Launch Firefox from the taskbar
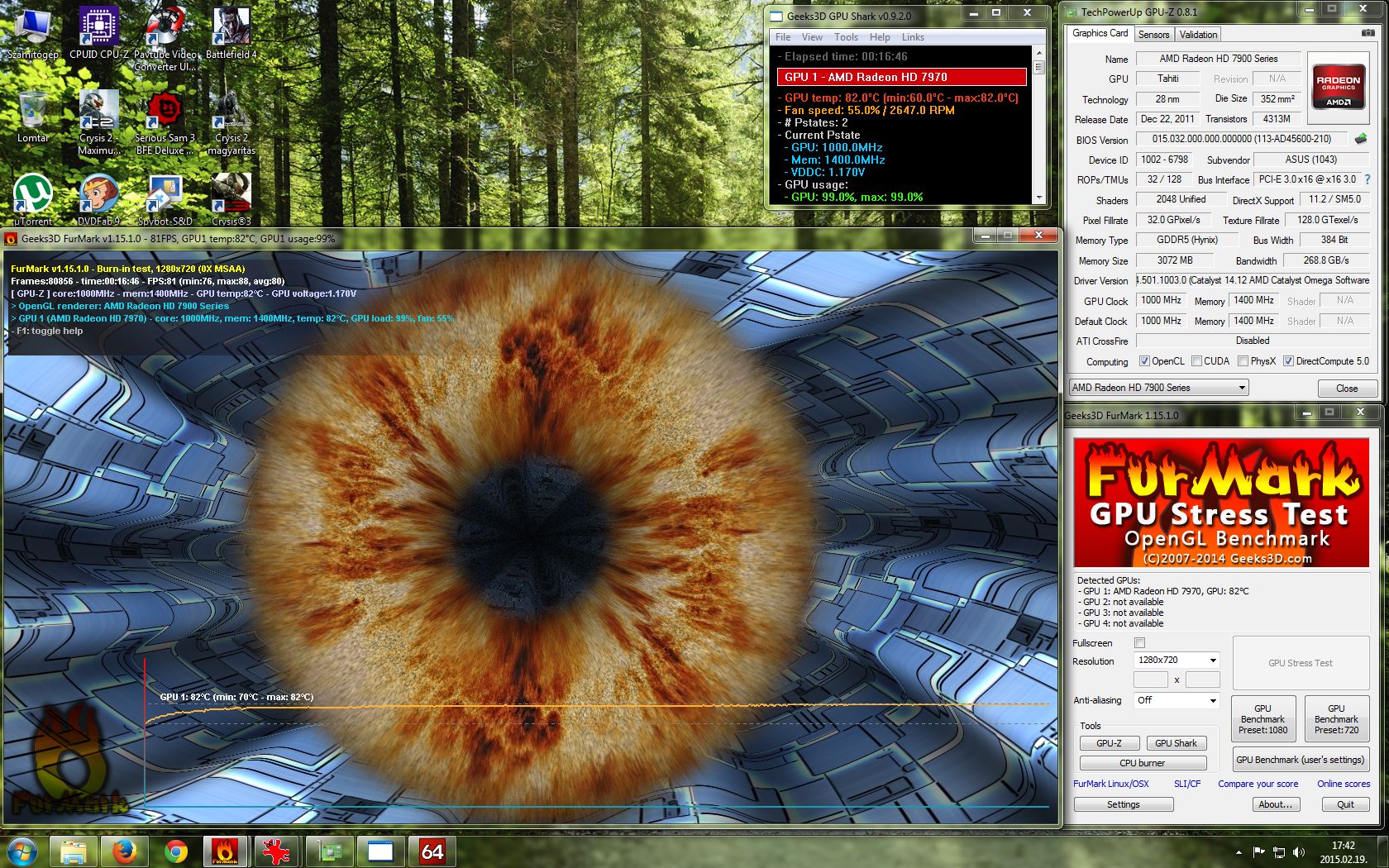Image resolution: width=1389 pixels, height=868 pixels. click(125, 851)
